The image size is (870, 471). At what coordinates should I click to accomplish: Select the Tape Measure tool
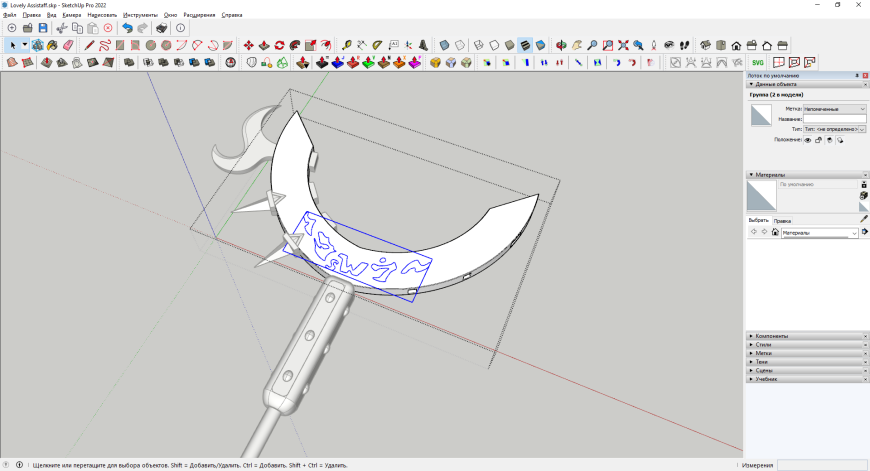347,45
